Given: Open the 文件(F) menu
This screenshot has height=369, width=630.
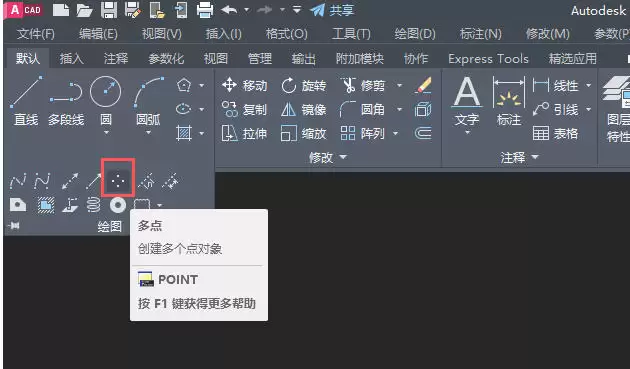Looking at the screenshot, I should (x=36, y=34).
